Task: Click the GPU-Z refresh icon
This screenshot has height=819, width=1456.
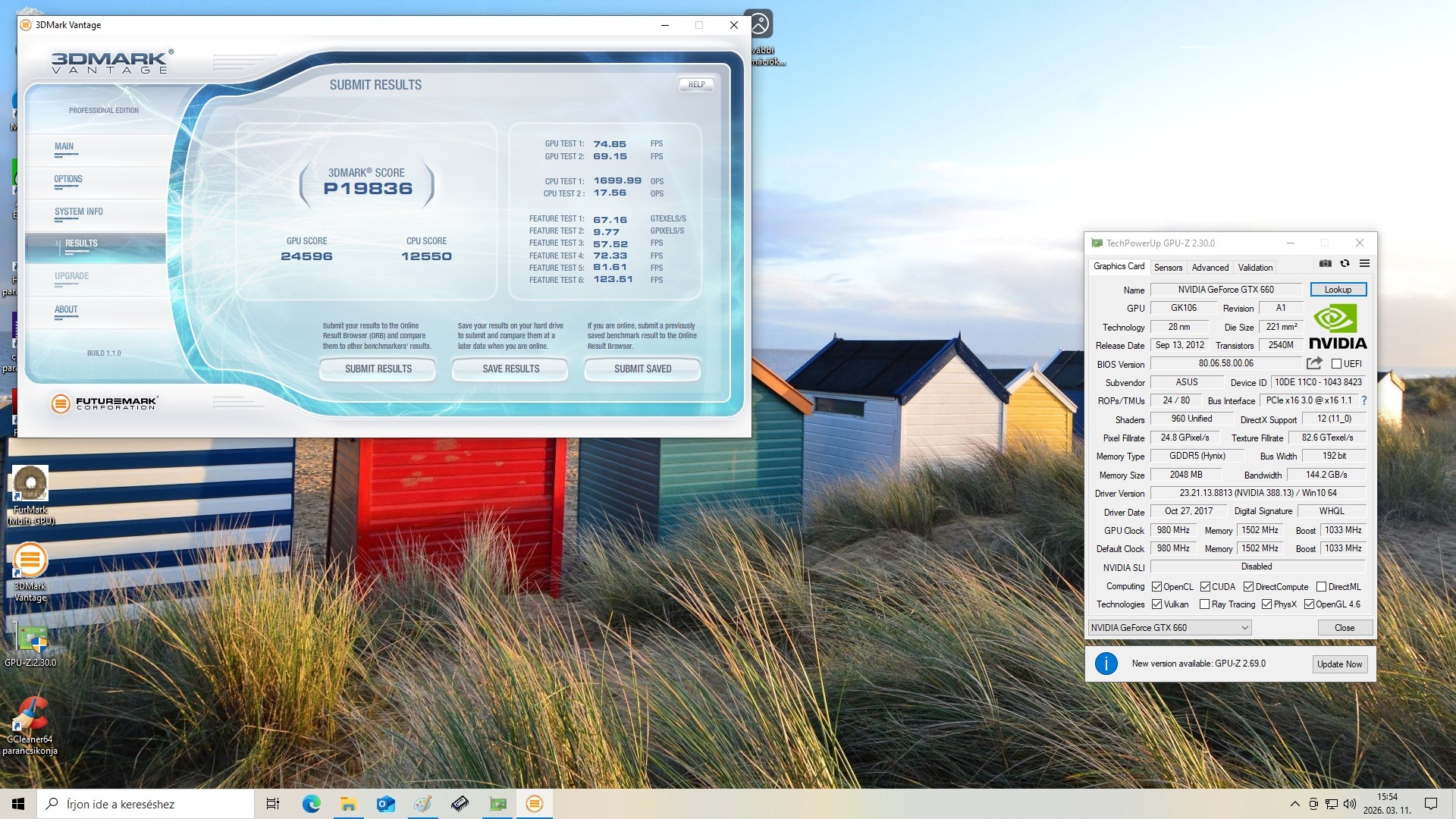Action: 1345,263
